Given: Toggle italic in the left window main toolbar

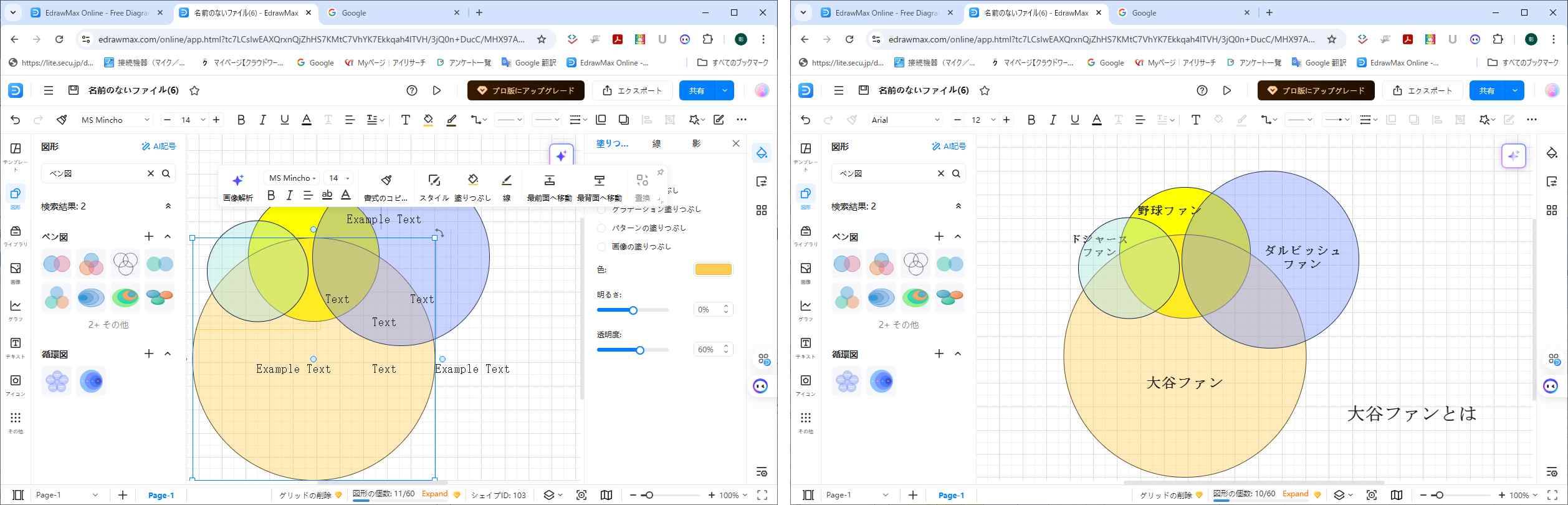Looking at the screenshot, I should coord(263,120).
